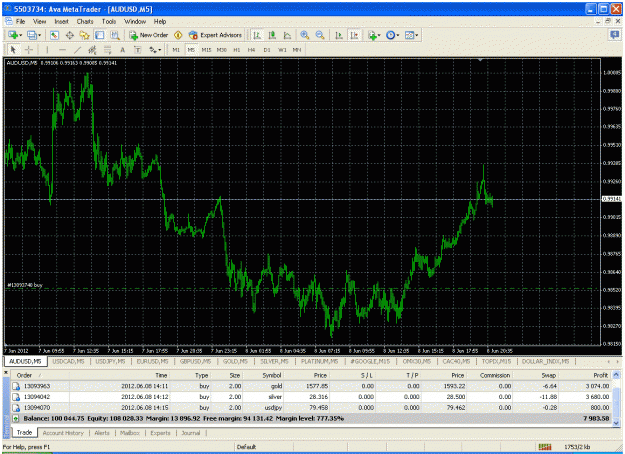Open the Strategy Tester icon
Viewport: 625px width, 454px height.
click(115, 35)
